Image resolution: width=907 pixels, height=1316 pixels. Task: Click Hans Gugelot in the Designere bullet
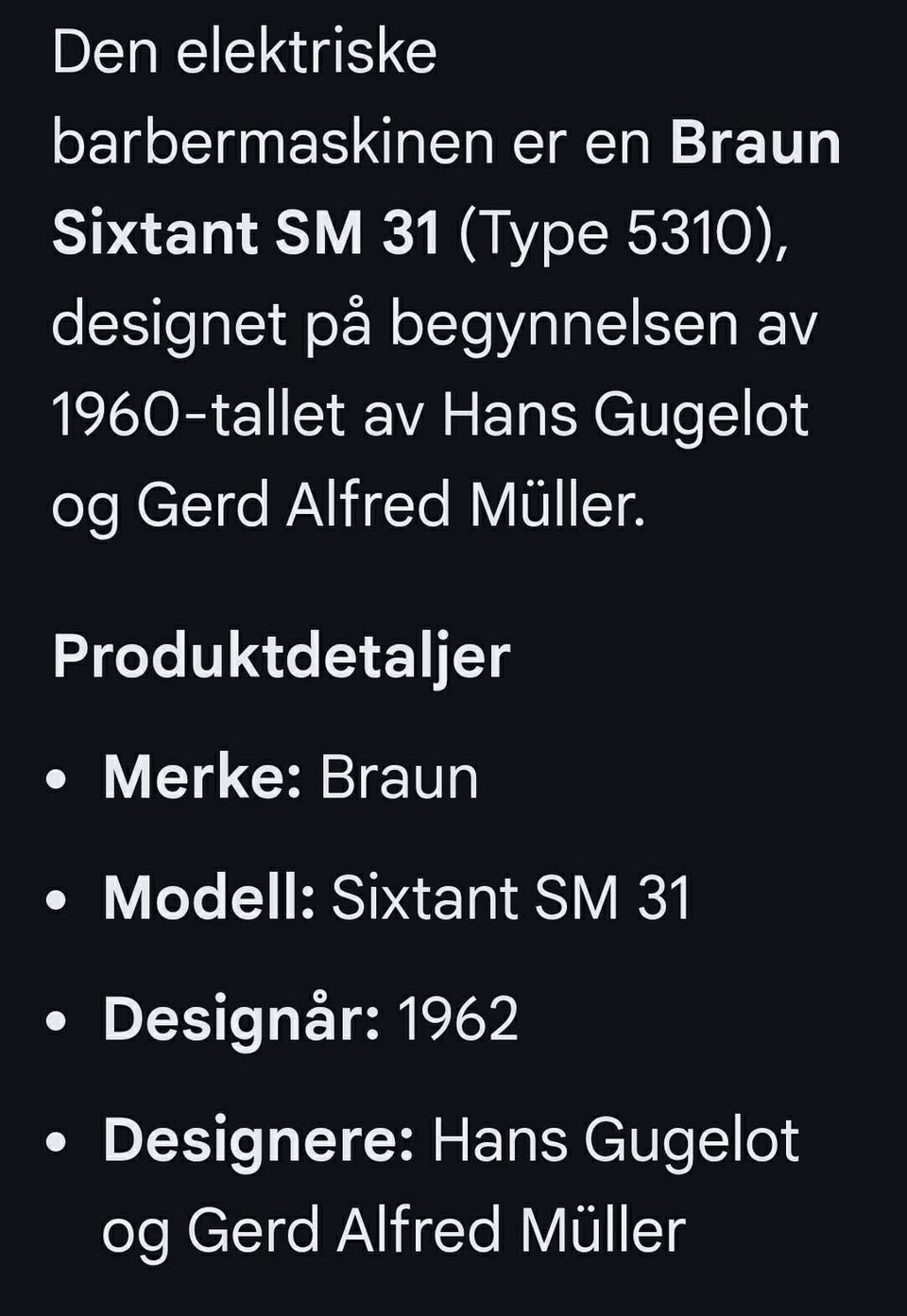tap(615, 1139)
